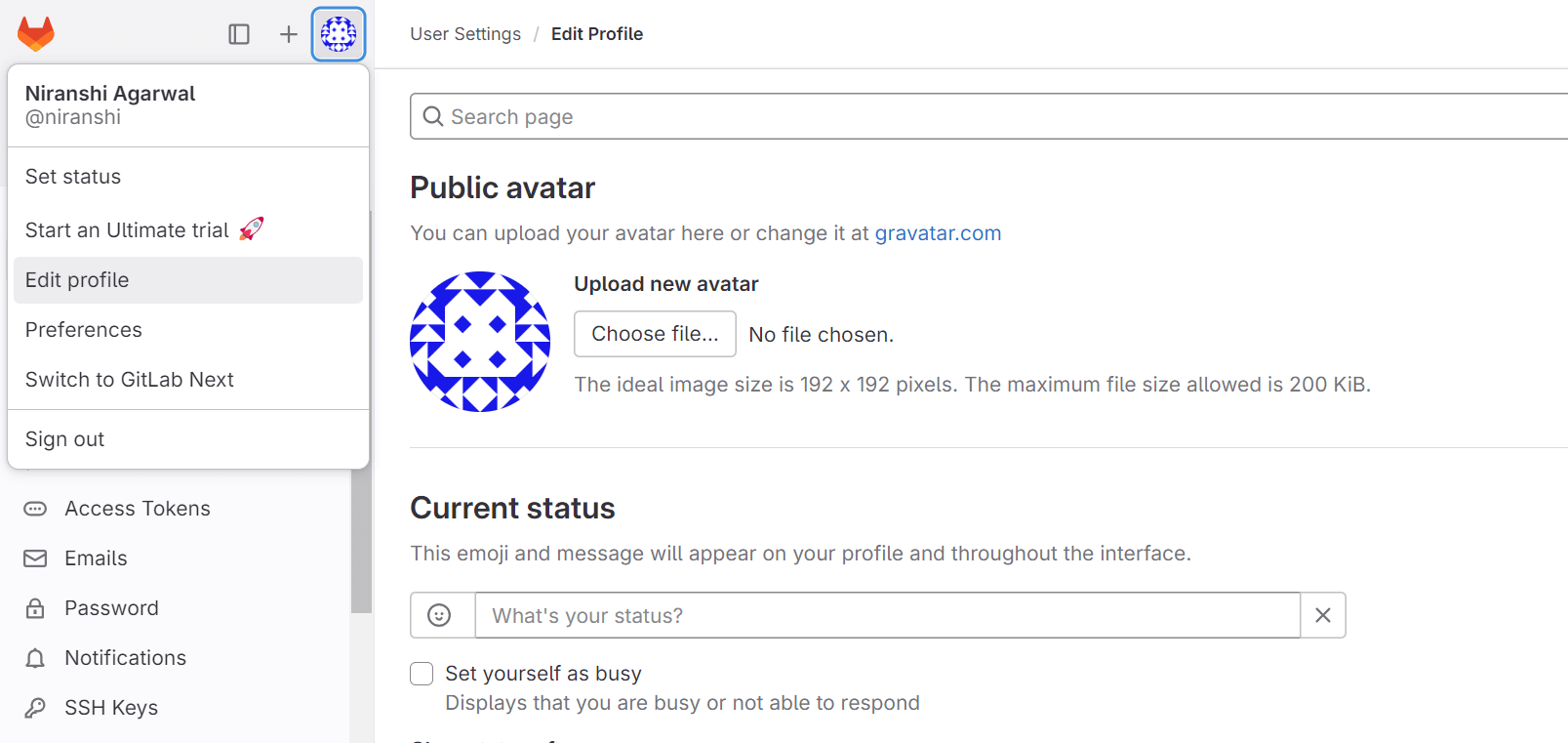Open Preferences from user menu
Viewport: 1568px width, 743px height.
click(187, 330)
